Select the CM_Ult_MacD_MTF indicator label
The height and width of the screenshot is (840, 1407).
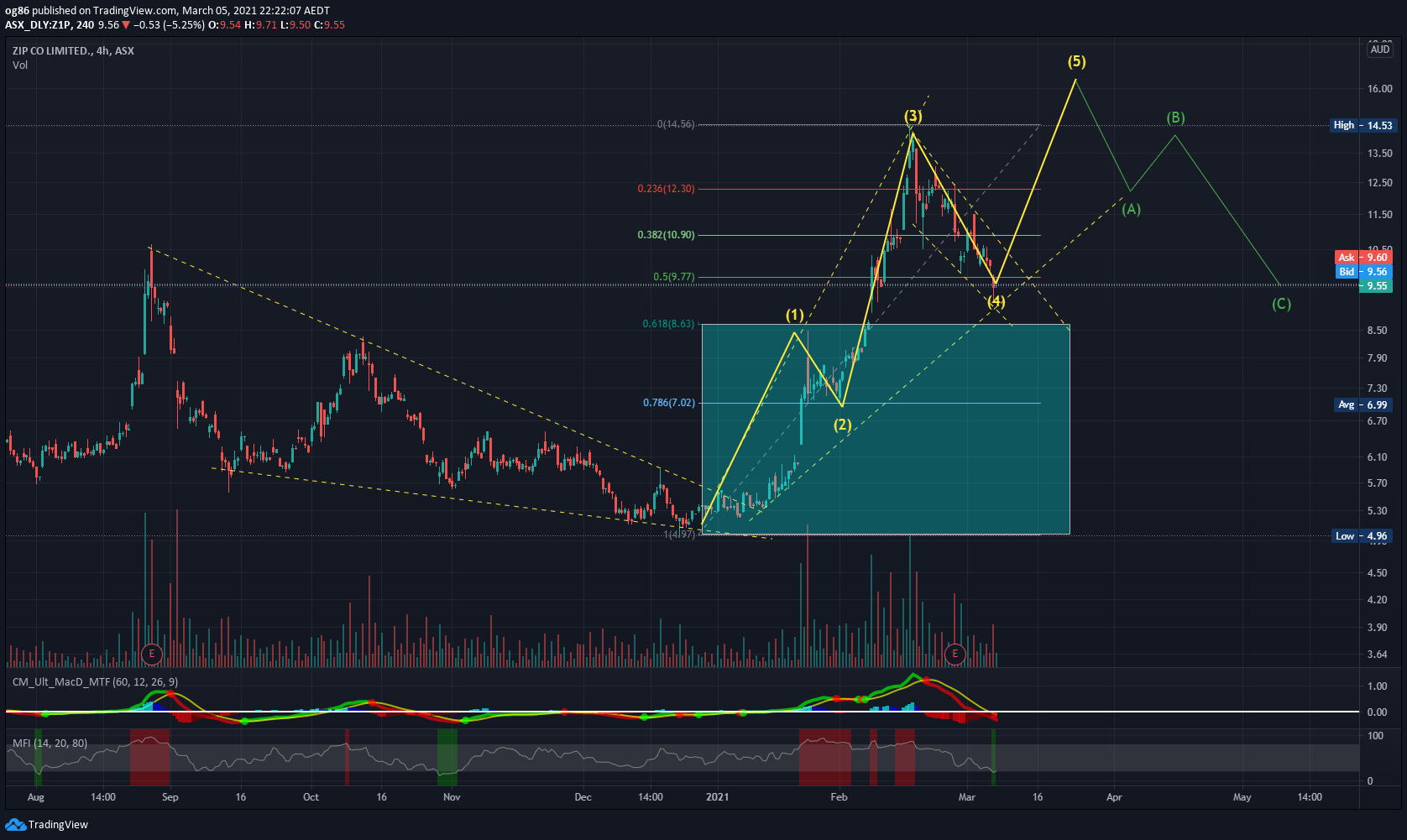tap(95, 682)
